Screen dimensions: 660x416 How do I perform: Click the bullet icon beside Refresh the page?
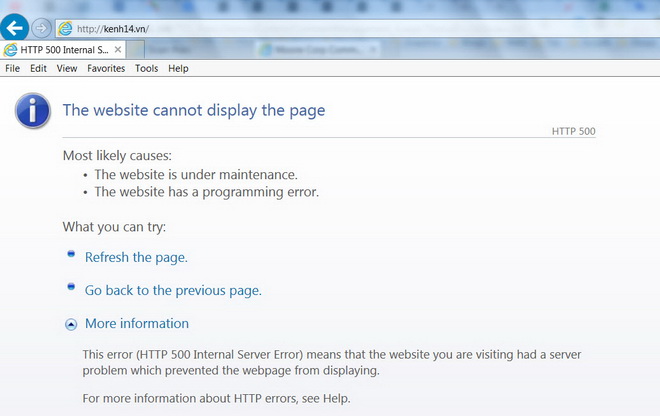click(71, 255)
